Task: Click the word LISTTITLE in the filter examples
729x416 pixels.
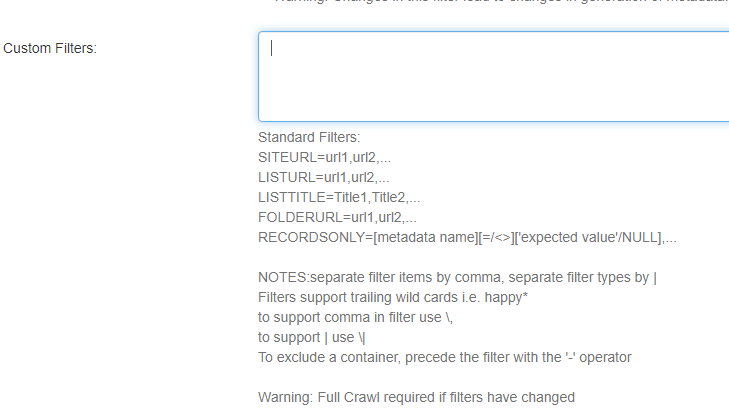Action: click(x=291, y=197)
